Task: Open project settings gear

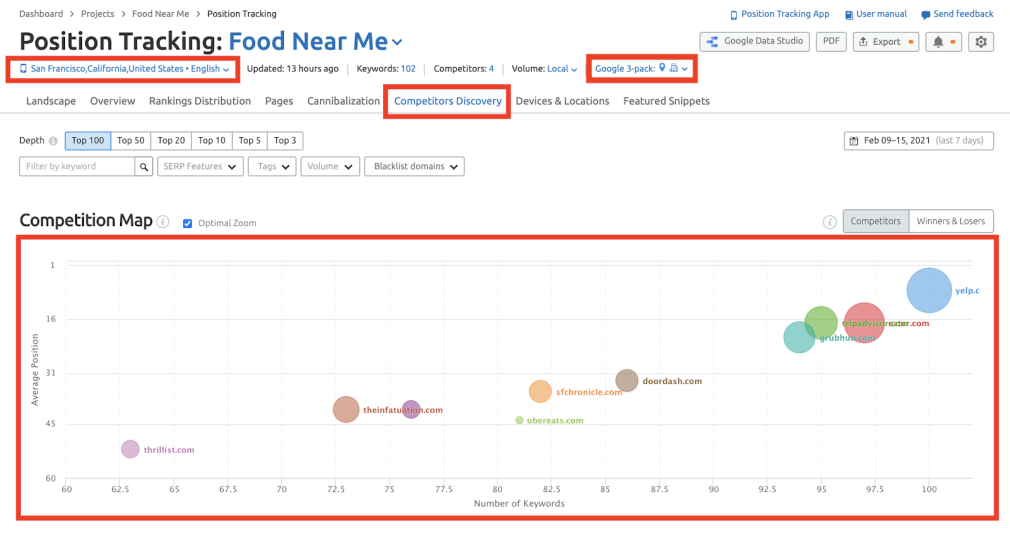Action: pos(980,42)
